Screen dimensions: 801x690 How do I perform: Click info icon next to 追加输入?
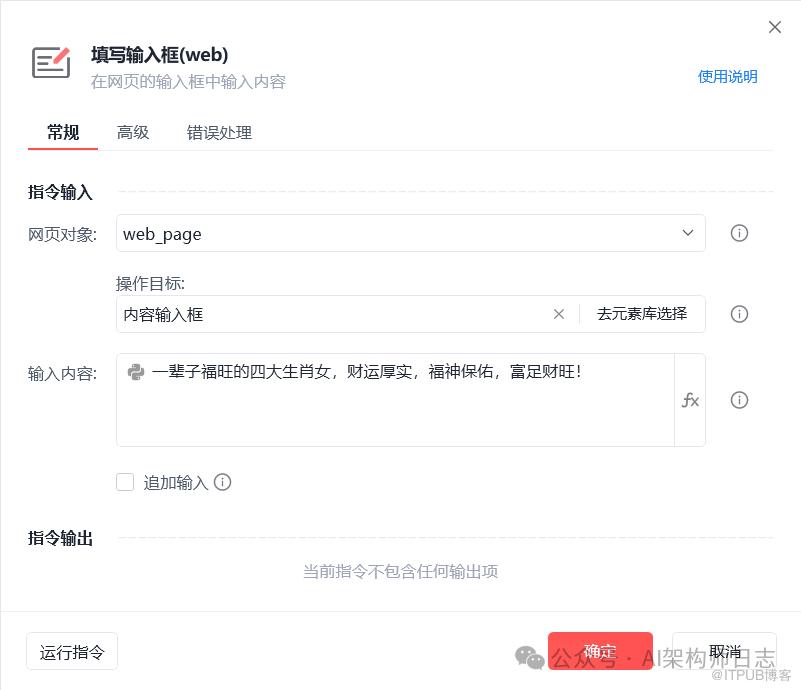pos(223,482)
